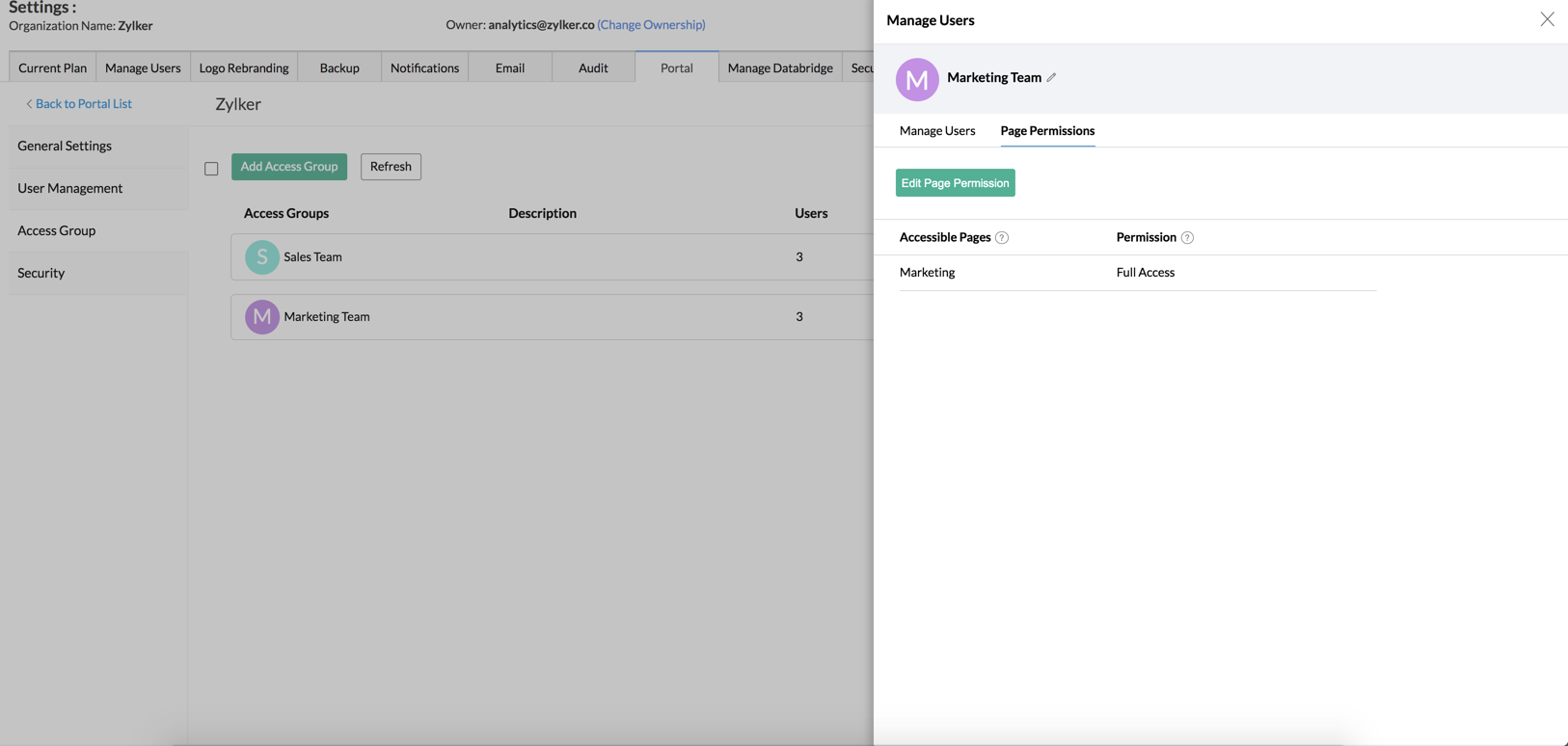Click the back arrow to Portal List
This screenshot has height=746, width=1568.
[29, 104]
